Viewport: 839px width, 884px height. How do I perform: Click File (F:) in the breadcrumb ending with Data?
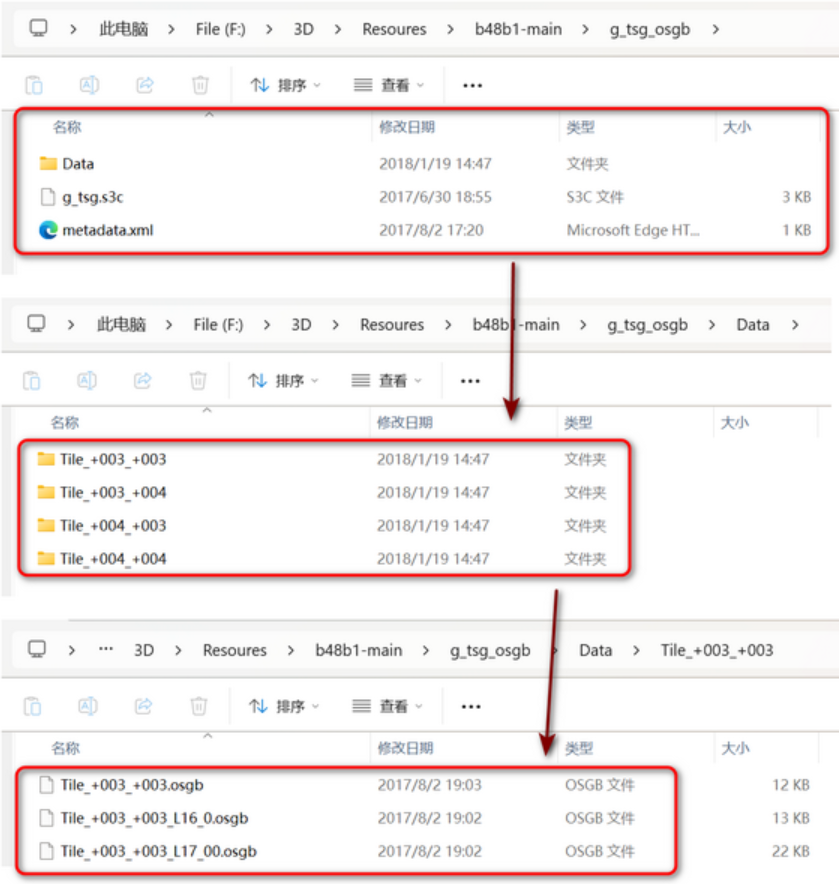218,324
